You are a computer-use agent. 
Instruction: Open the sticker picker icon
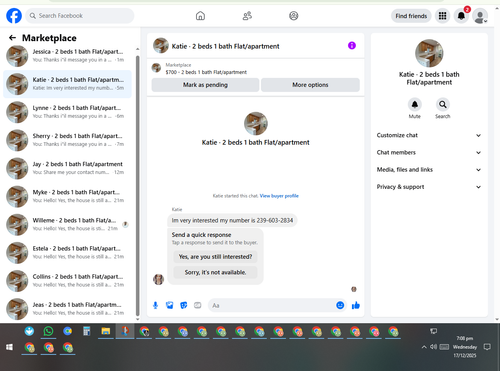(184, 305)
